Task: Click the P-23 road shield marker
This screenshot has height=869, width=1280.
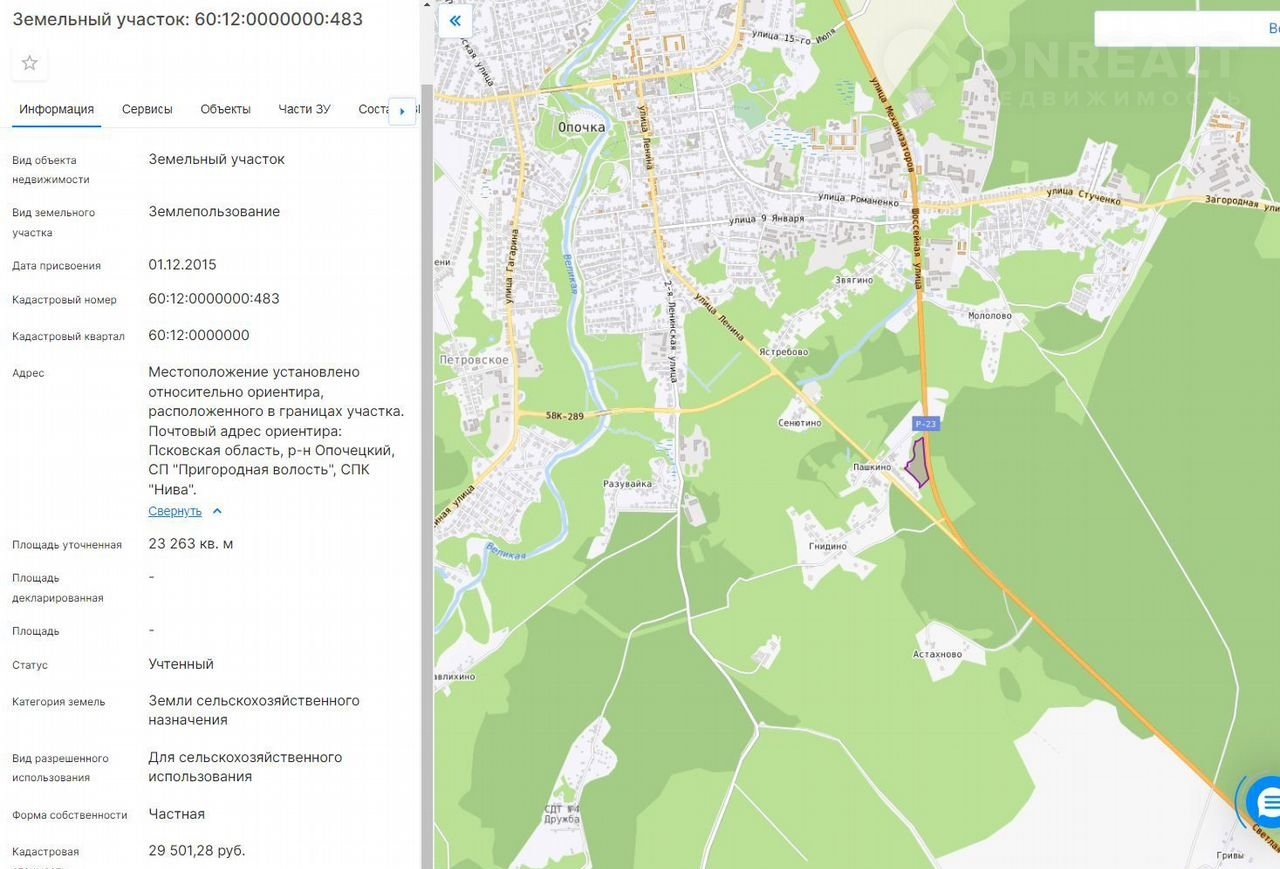Action: (x=926, y=424)
